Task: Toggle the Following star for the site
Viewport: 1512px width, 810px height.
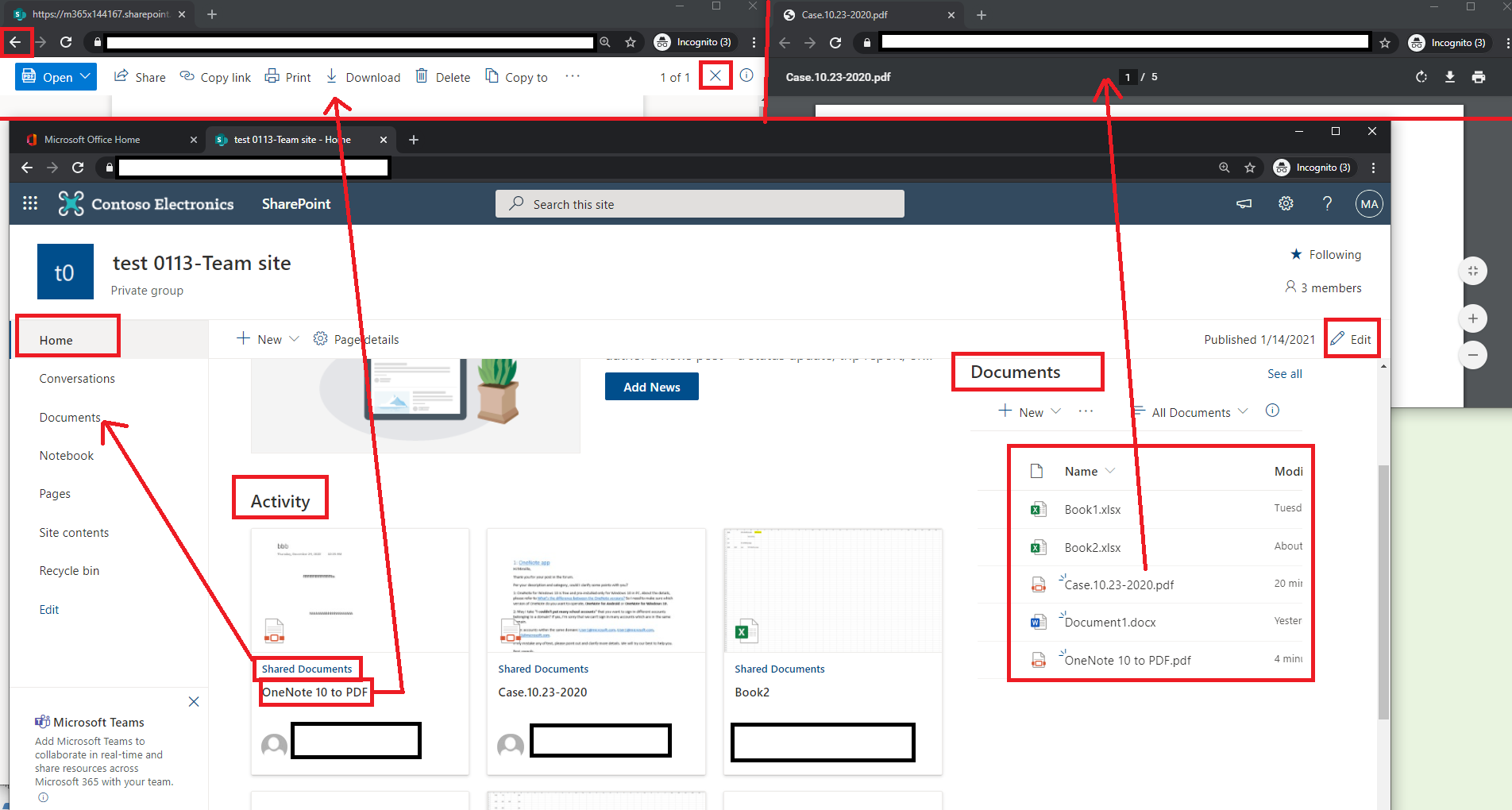Action: click(1296, 254)
